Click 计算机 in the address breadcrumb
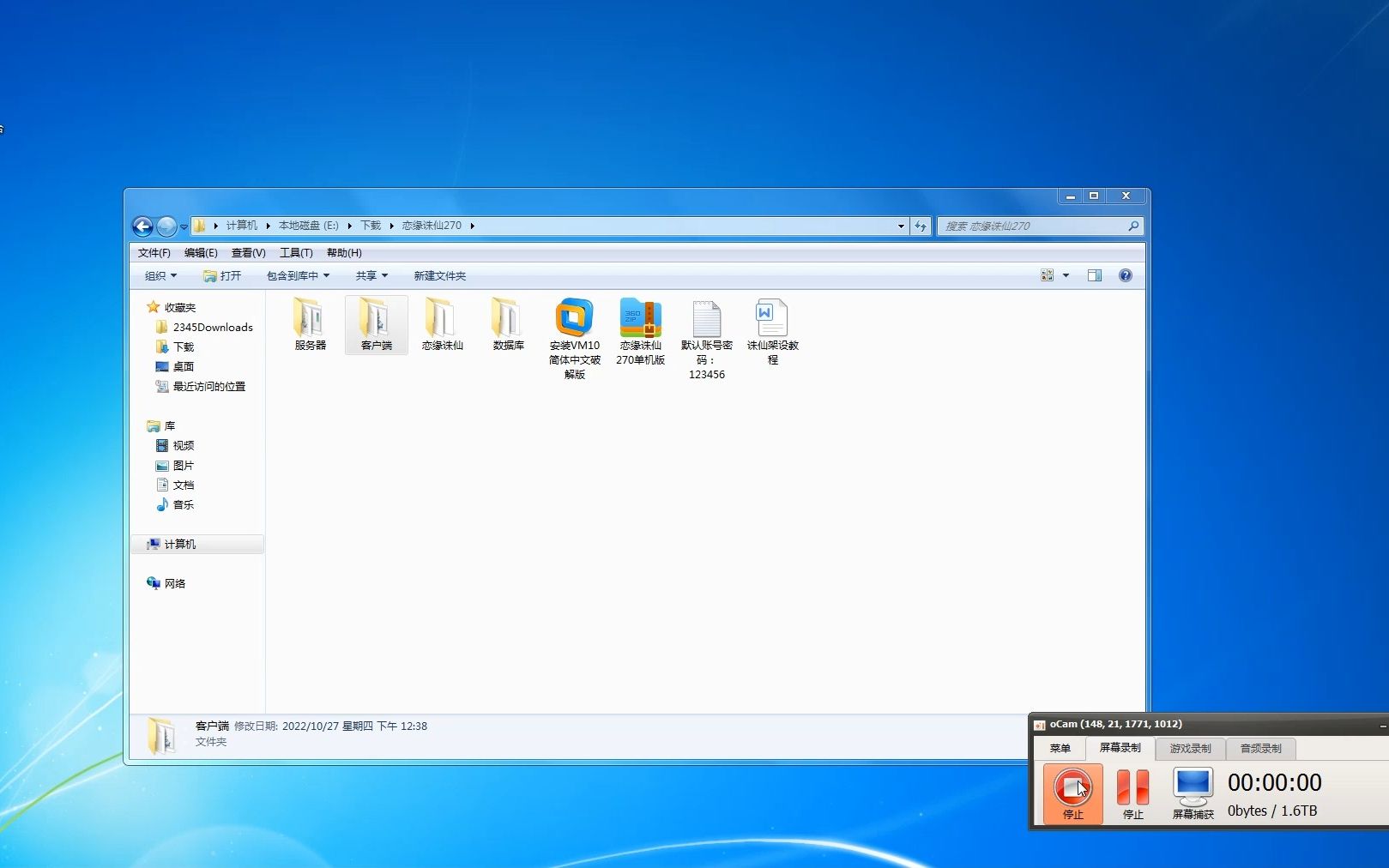 pyautogui.click(x=241, y=226)
